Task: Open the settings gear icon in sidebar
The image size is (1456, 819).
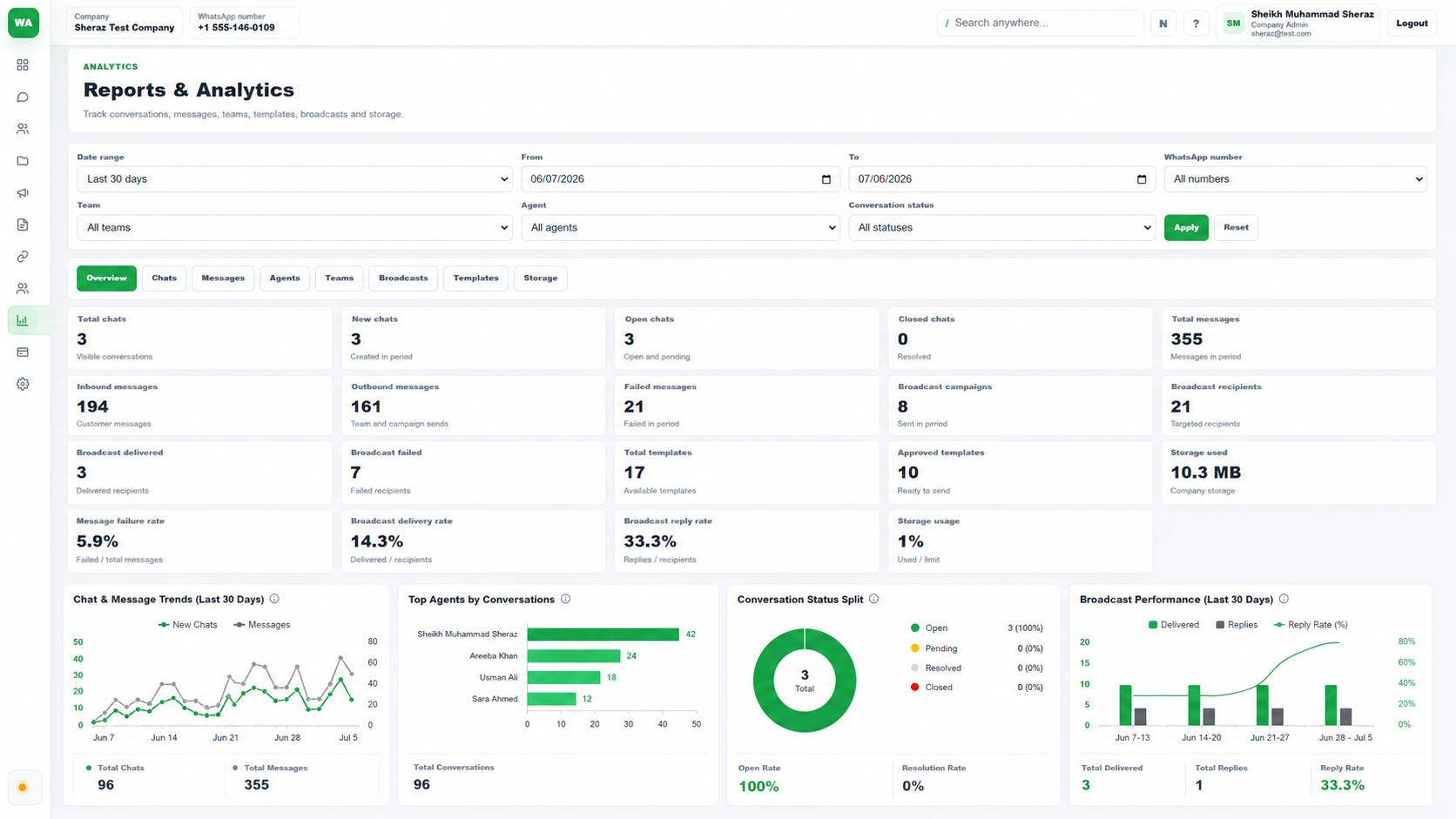Action: point(23,384)
